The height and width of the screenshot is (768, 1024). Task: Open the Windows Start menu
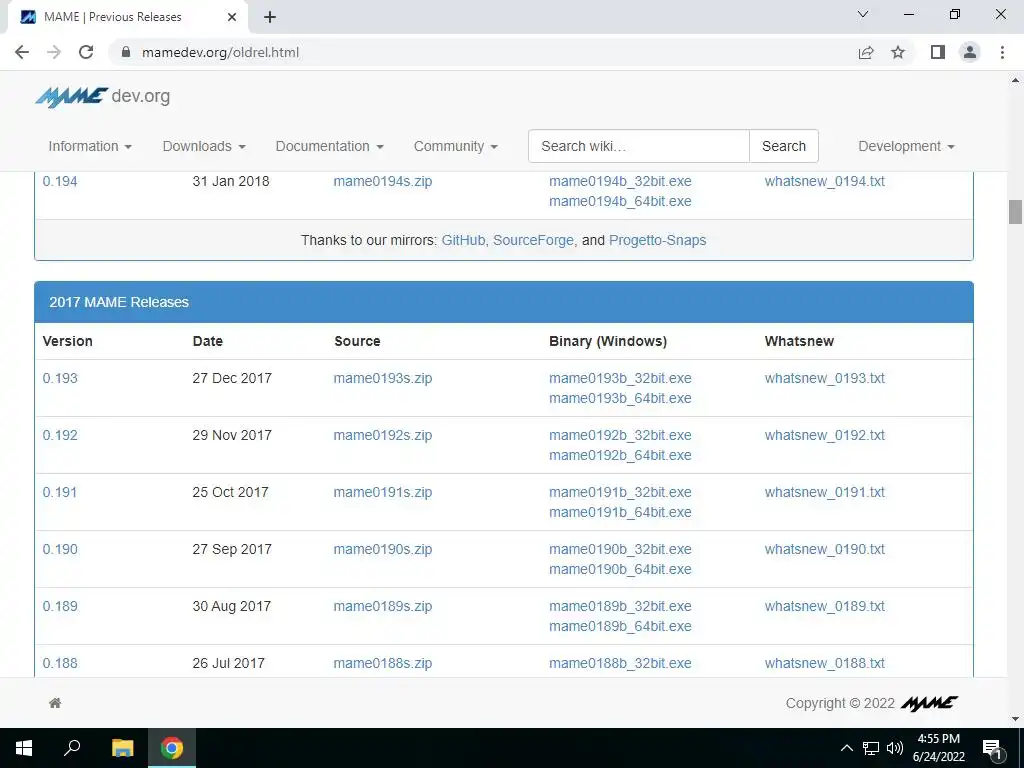point(24,748)
